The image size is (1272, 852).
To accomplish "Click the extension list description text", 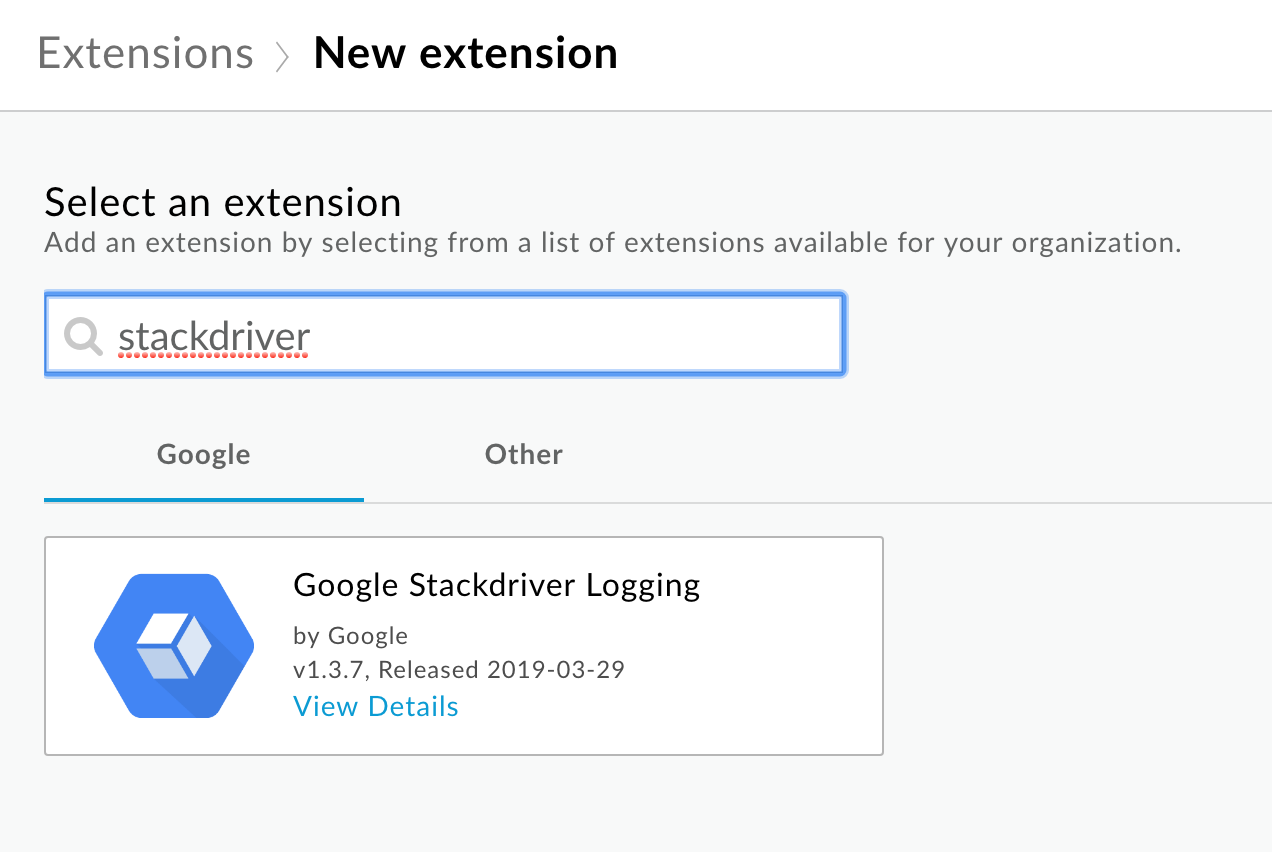I will (x=613, y=243).
